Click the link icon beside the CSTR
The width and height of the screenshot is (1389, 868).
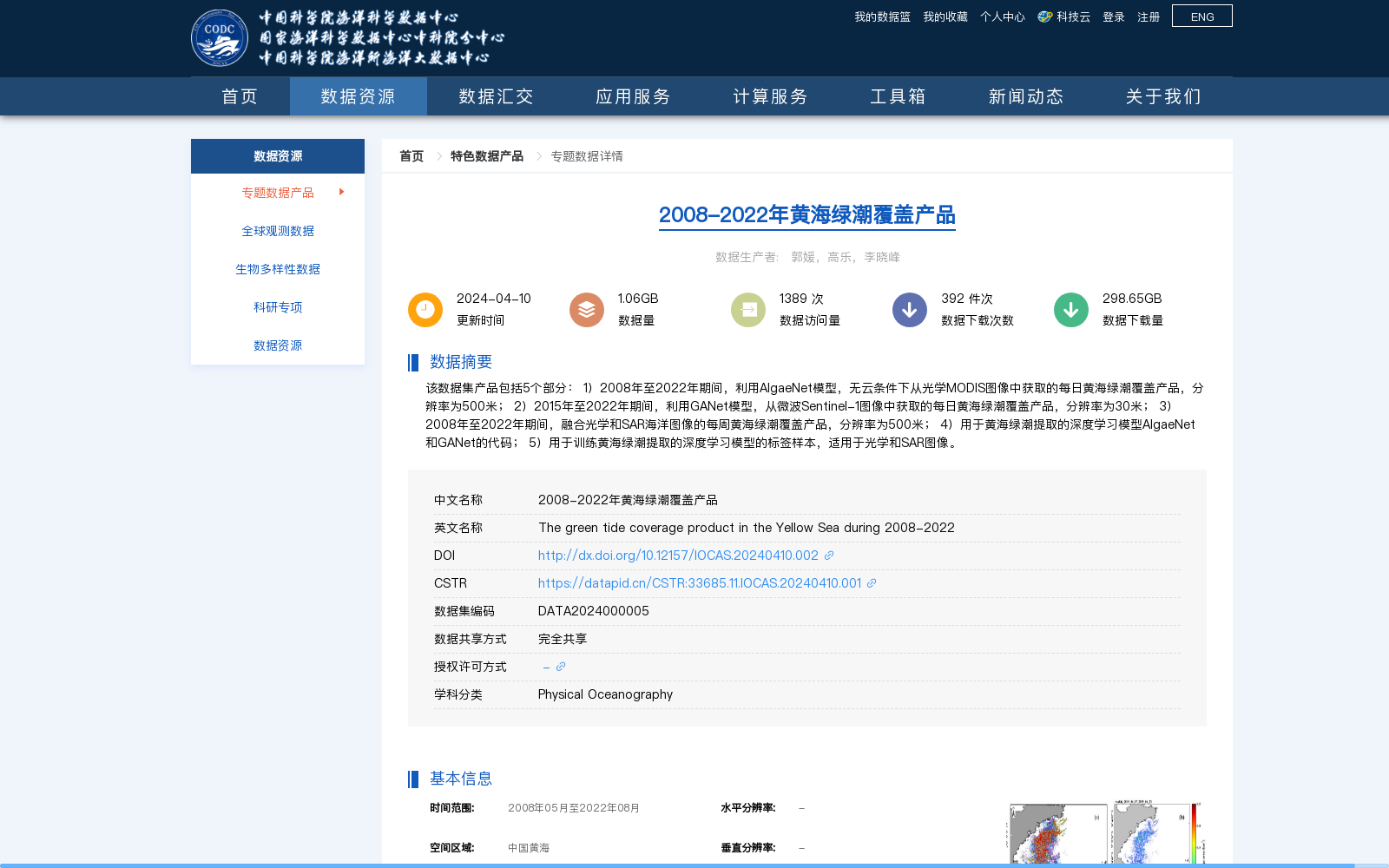(x=872, y=583)
